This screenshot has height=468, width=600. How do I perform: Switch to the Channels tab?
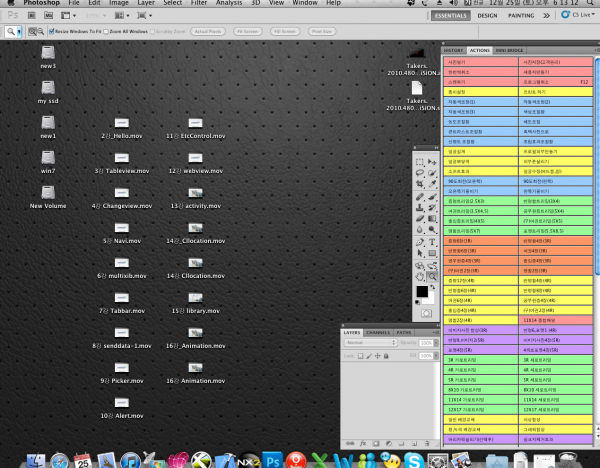[x=378, y=333]
